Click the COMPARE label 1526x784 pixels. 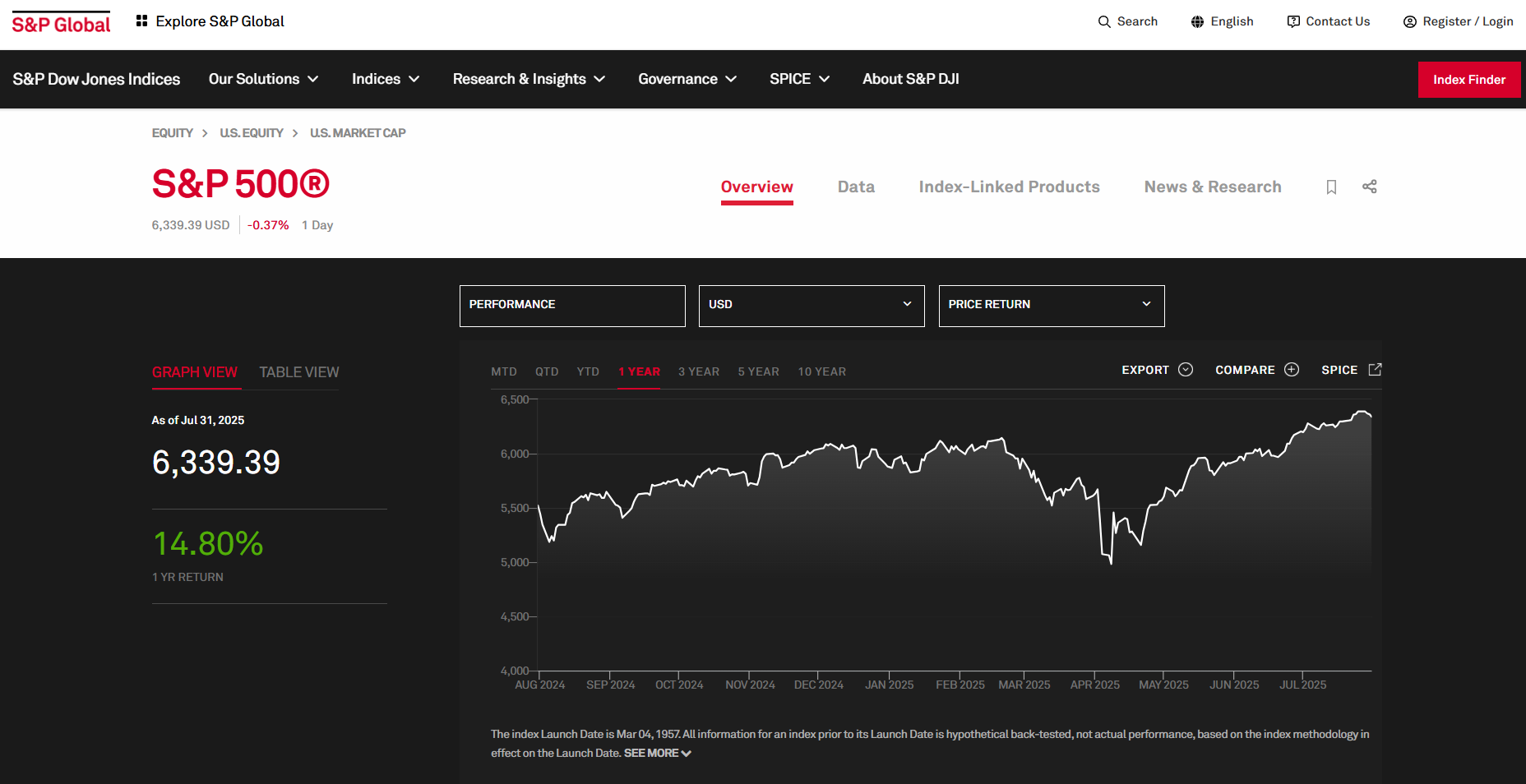1245,370
